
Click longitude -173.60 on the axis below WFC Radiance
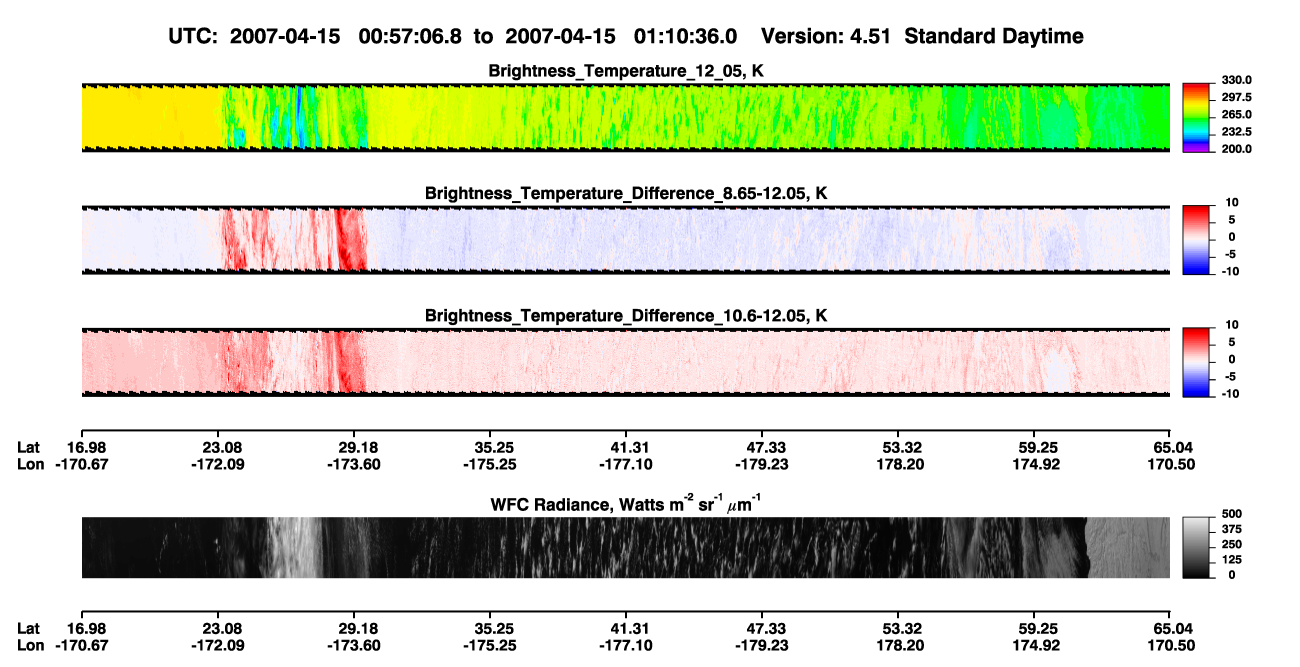tap(355, 645)
